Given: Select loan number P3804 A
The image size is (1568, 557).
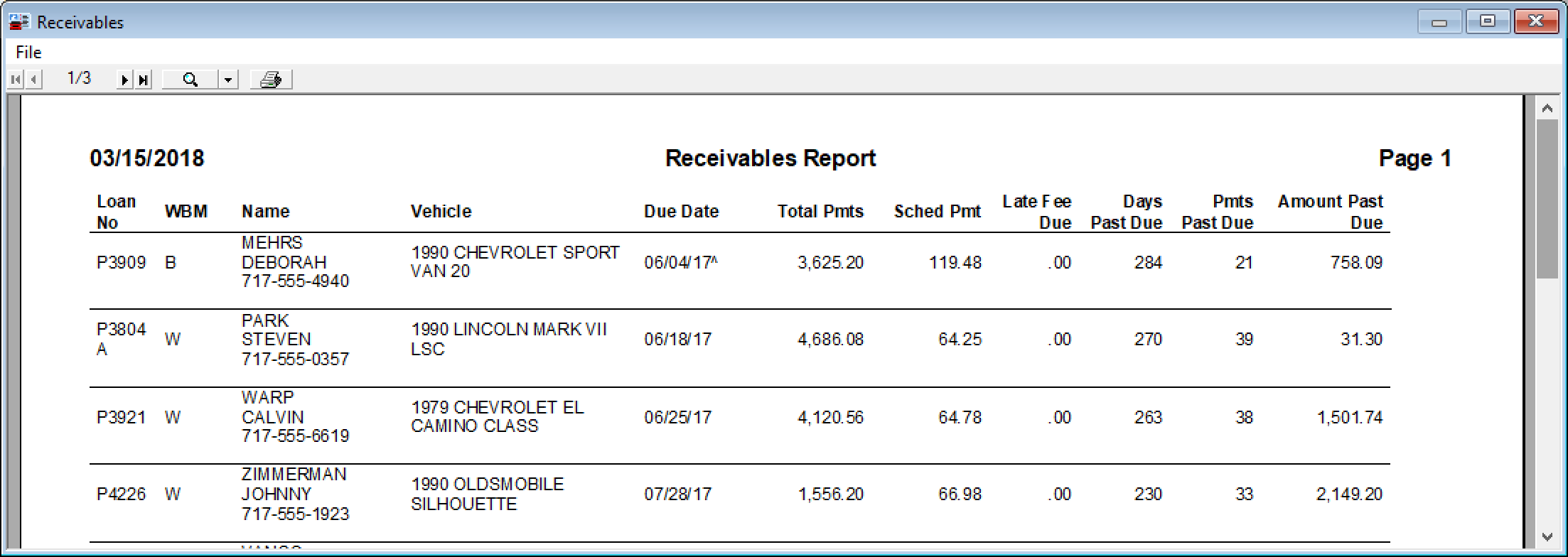Looking at the screenshot, I should pos(121,340).
